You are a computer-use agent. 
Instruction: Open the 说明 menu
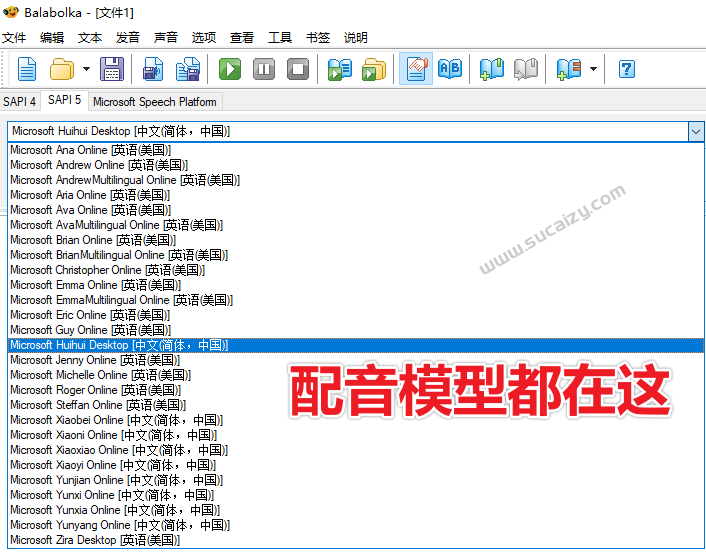click(356, 37)
